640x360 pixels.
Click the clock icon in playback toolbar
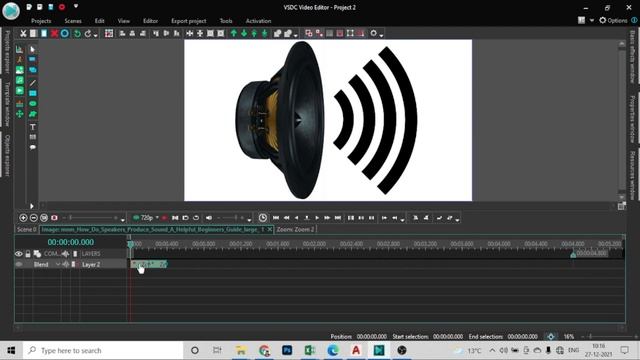pyautogui.click(x=262, y=218)
